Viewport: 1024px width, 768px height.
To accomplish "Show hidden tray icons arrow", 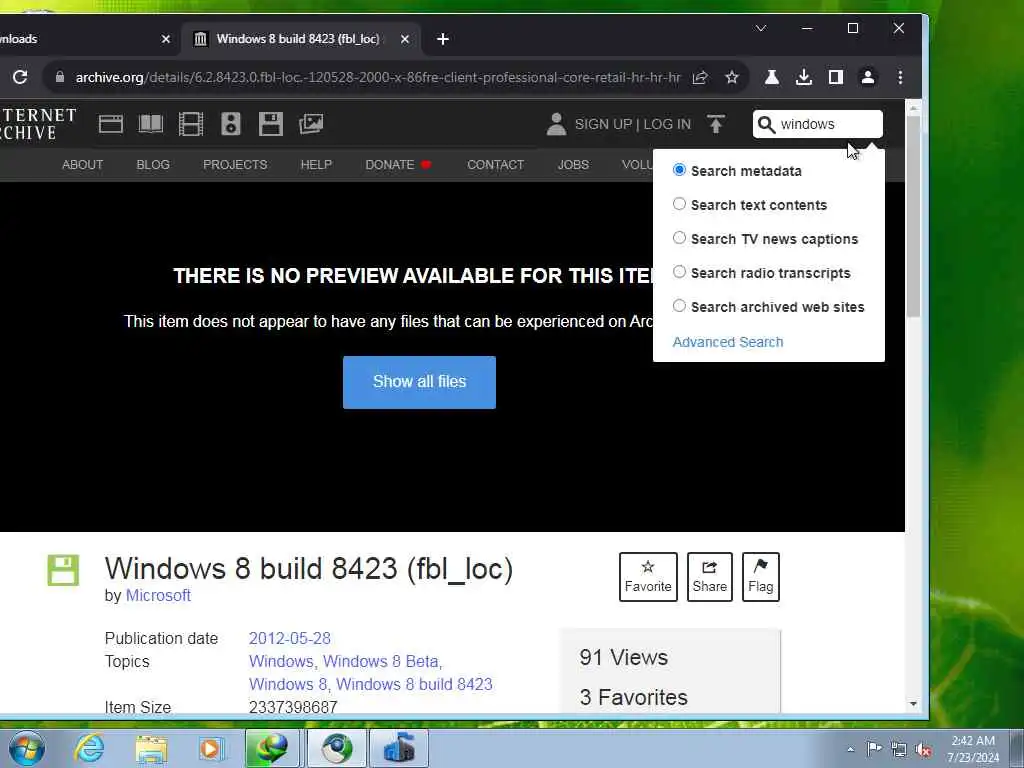I will (850, 749).
